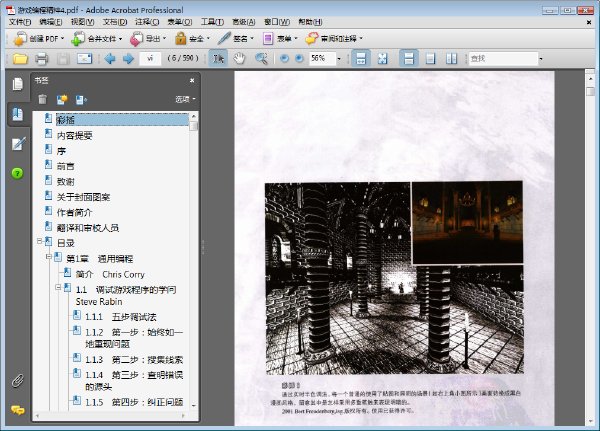
Task: Send the file with the email envelope icon
Action: tap(84, 59)
